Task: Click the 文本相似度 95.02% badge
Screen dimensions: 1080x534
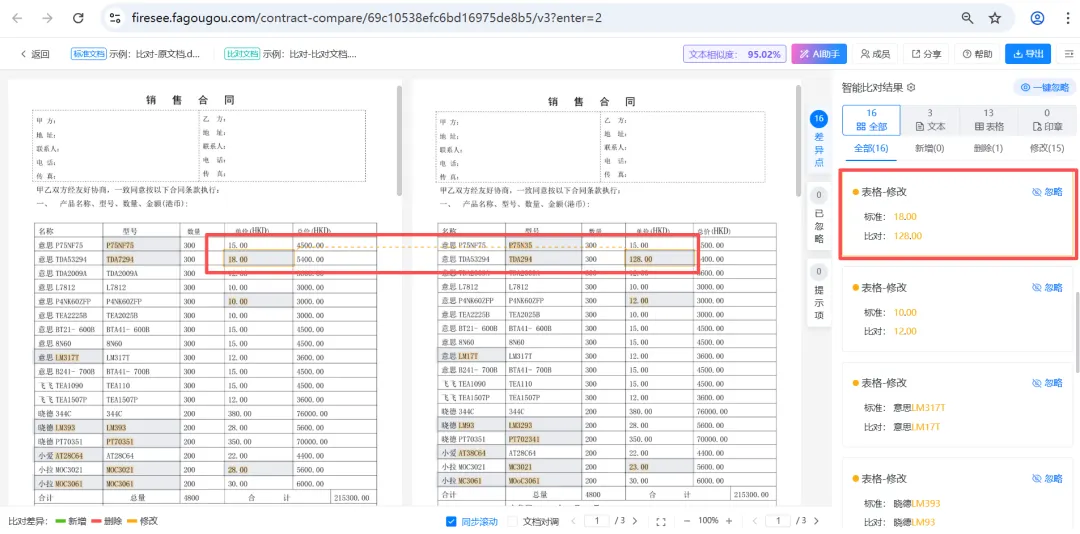Action: click(x=734, y=54)
